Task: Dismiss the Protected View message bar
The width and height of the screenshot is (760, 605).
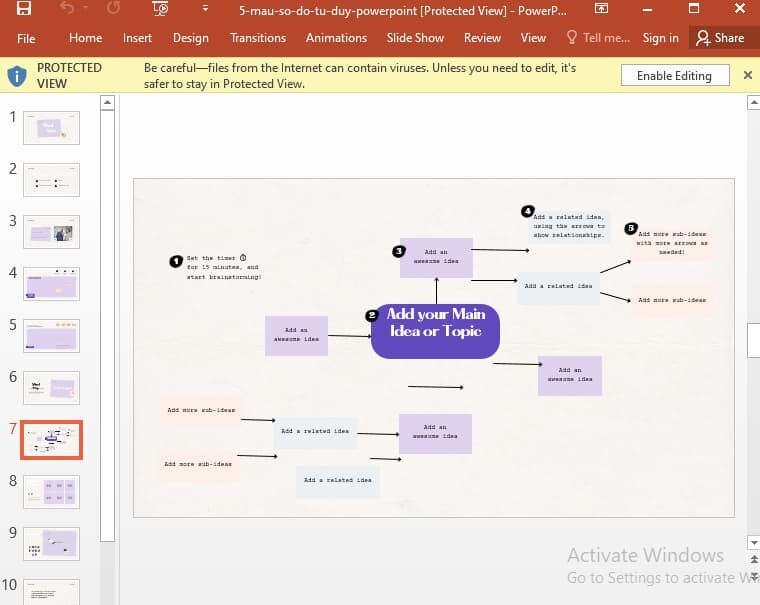Action: pyautogui.click(x=748, y=75)
